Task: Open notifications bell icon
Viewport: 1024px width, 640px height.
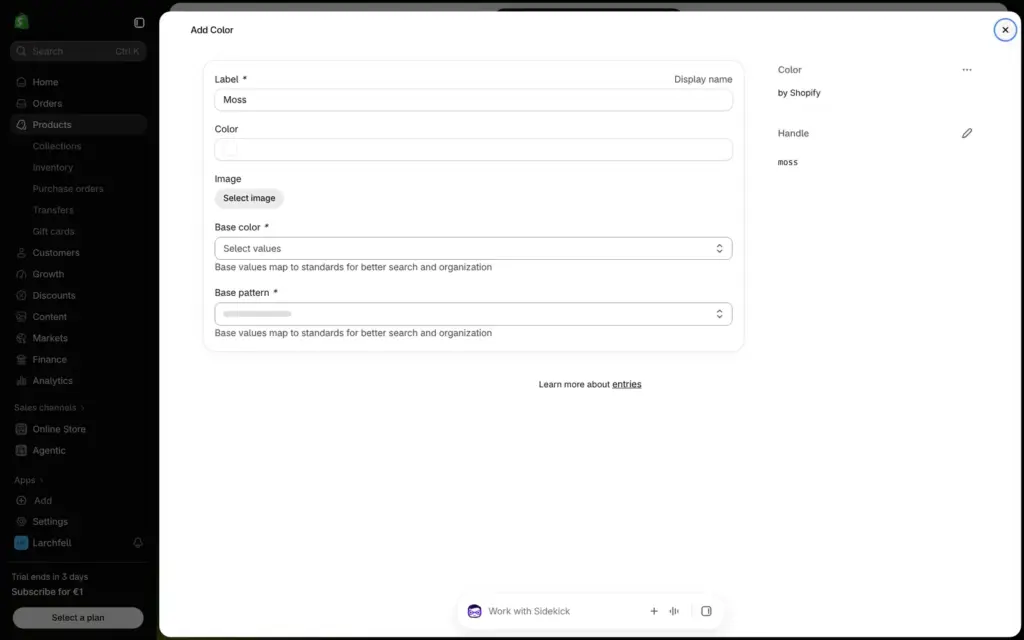Action: click(138, 543)
